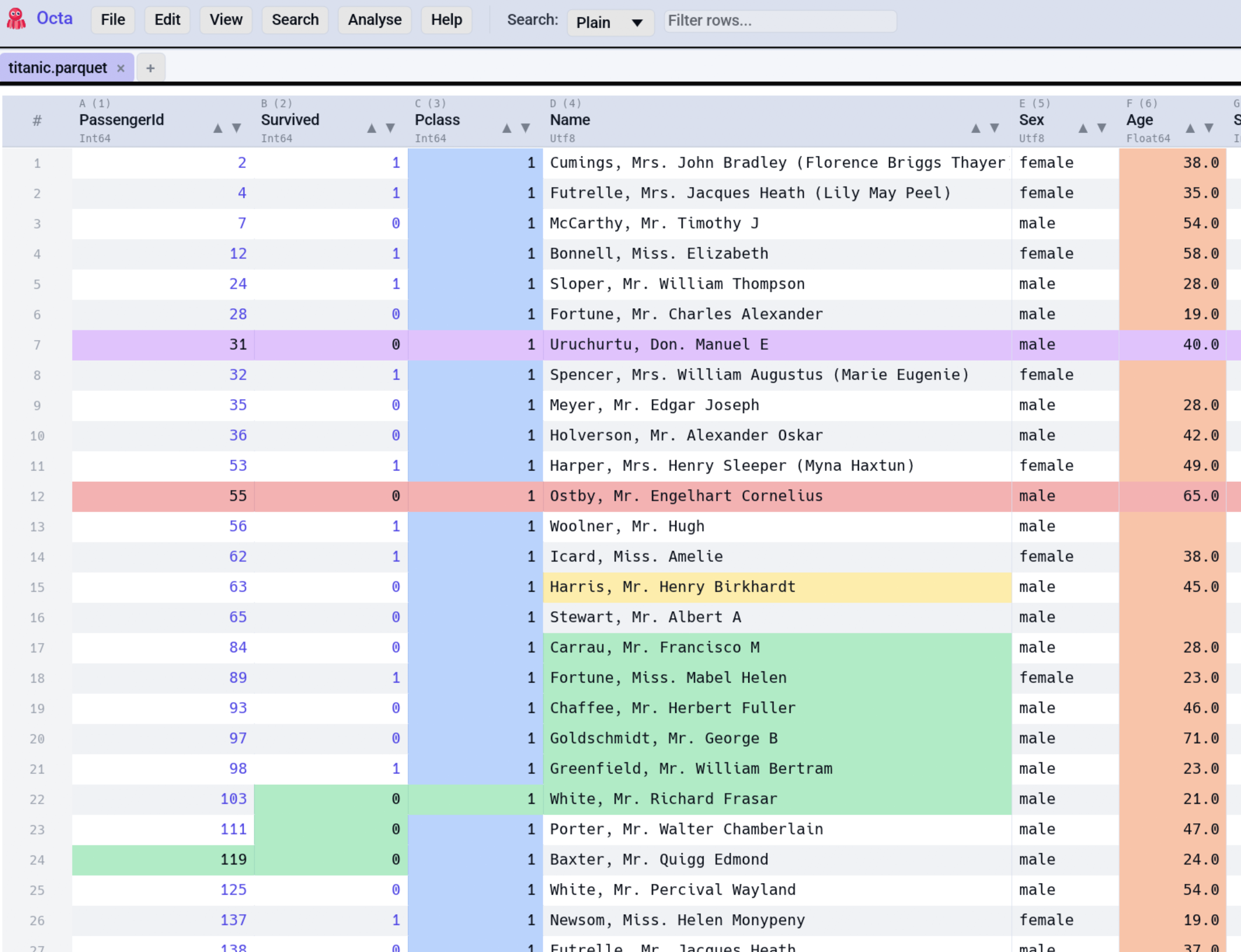Screen dimensions: 1241x952
Task: Select row number 12
Action: coord(37,496)
